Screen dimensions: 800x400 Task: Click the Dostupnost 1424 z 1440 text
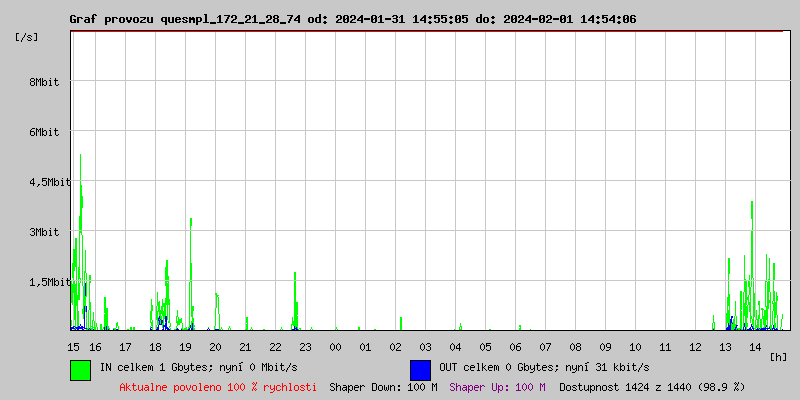[652, 386]
